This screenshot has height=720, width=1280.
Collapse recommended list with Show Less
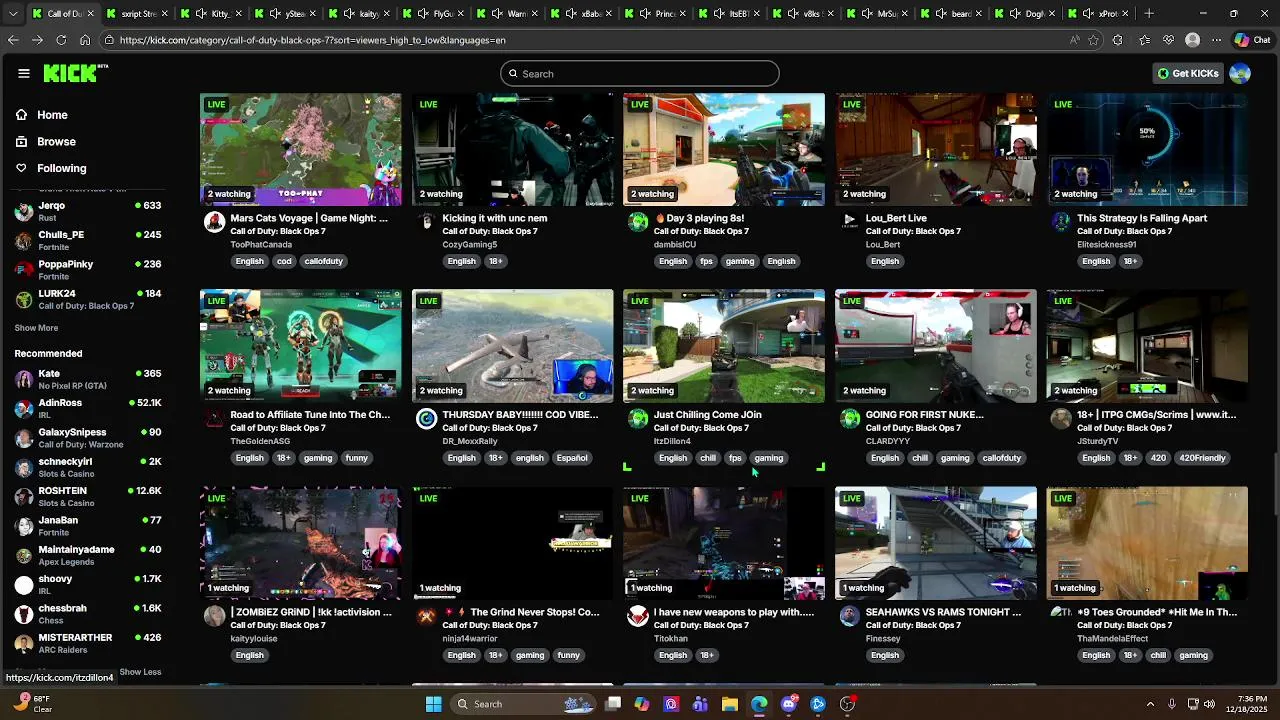pyautogui.click(x=140, y=672)
